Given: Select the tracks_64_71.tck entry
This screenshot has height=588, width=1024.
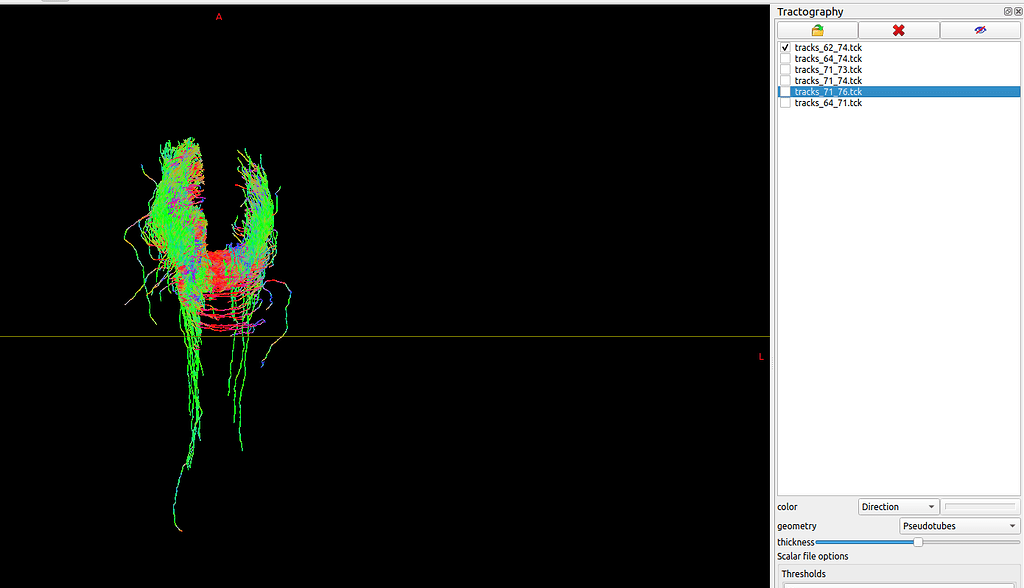Looking at the screenshot, I should click(826, 102).
